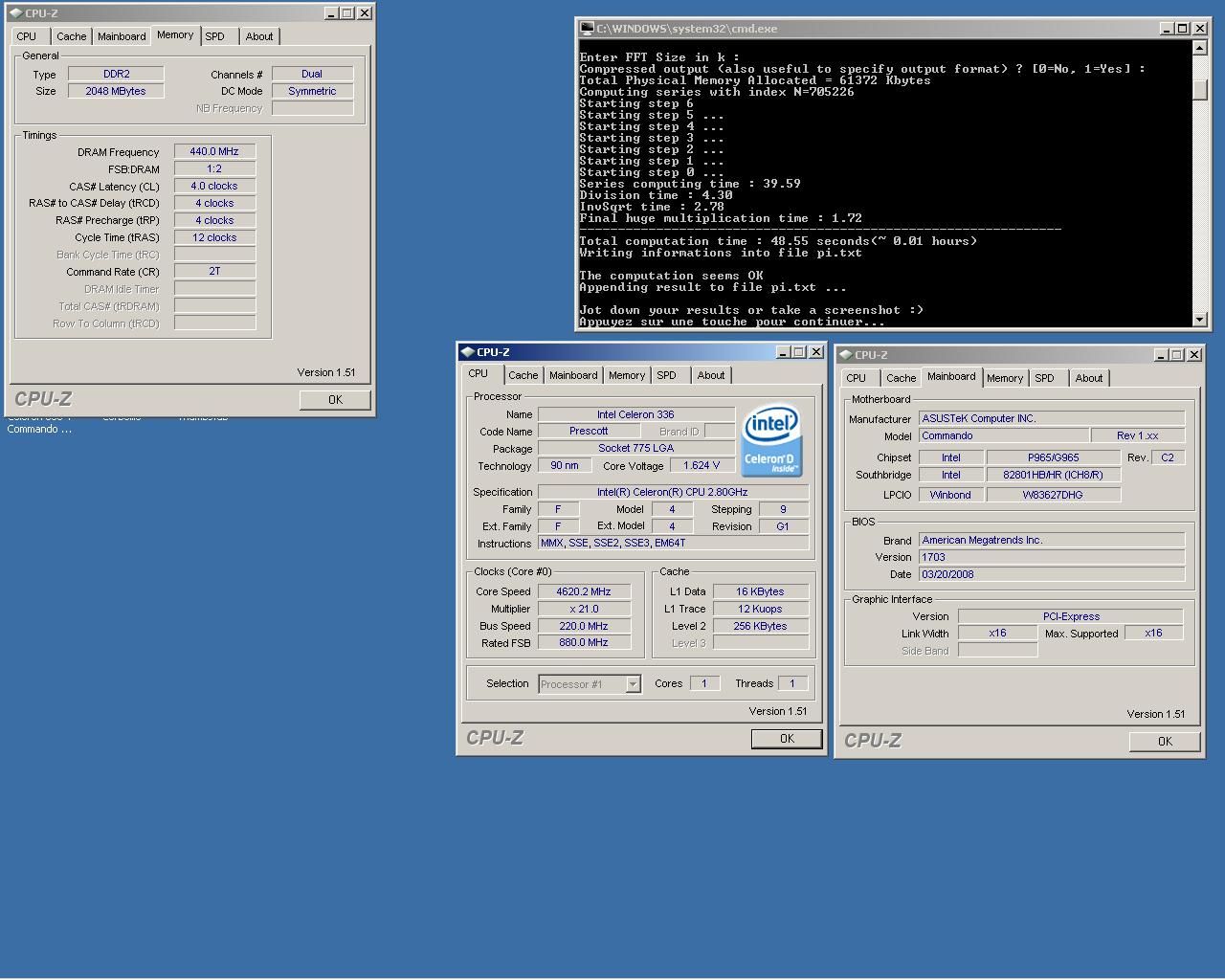Select SPD tab in the top-left CPU-Z window

tap(215, 36)
